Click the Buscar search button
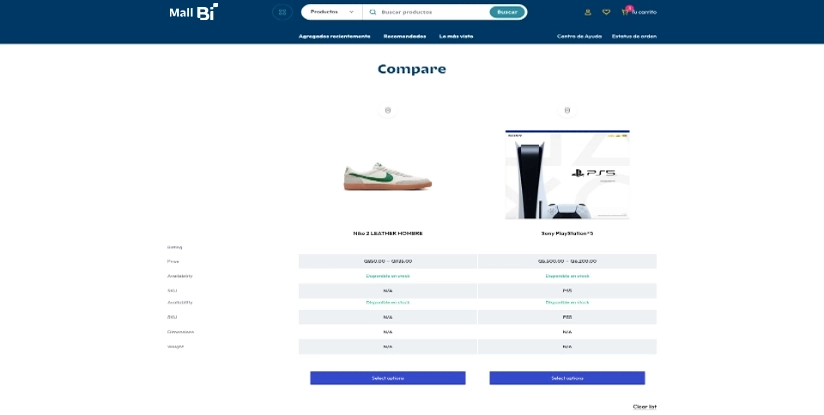 [x=507, y=12]
